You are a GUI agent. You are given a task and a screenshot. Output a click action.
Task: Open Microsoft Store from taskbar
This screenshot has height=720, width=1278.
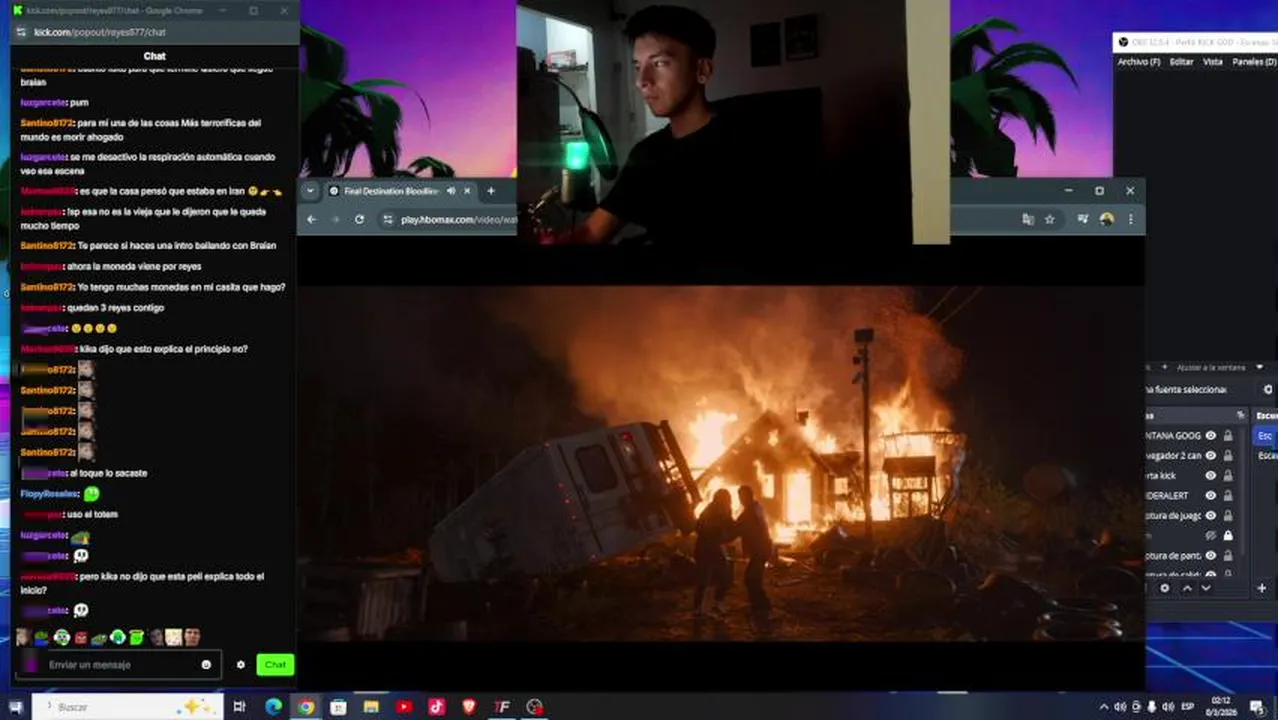(x=338, y=707)
